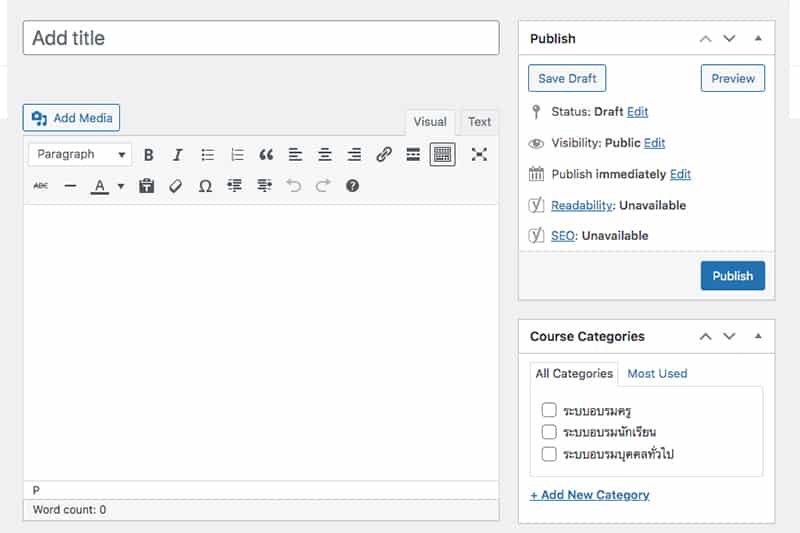
Task: Insert a special character (Omega icon)
Action: coord(205,186)
